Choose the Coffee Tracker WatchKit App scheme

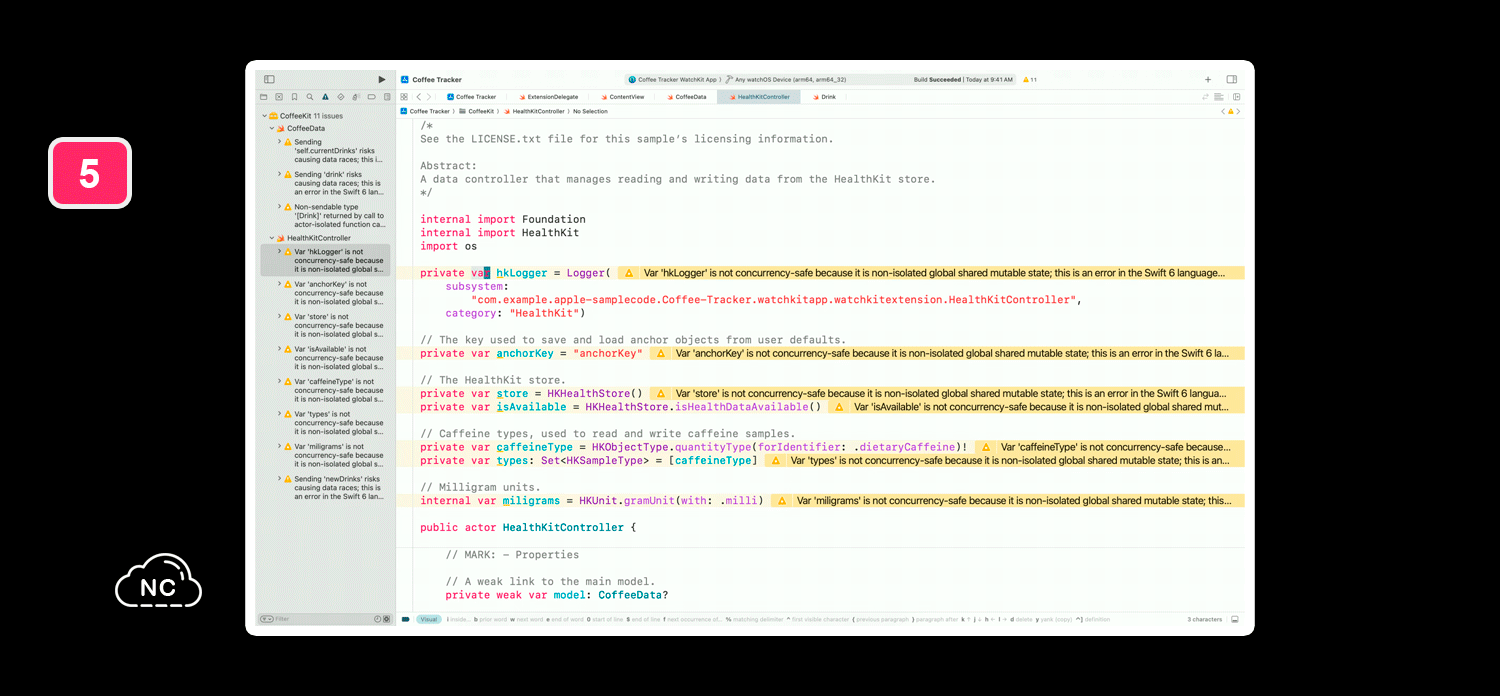pyautogui.click(x=673, y=79)
